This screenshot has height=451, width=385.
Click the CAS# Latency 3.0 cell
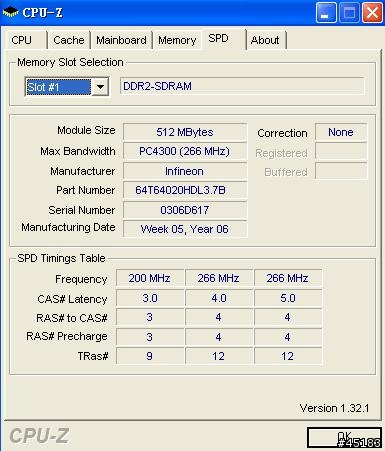click(x=150, y=298)
